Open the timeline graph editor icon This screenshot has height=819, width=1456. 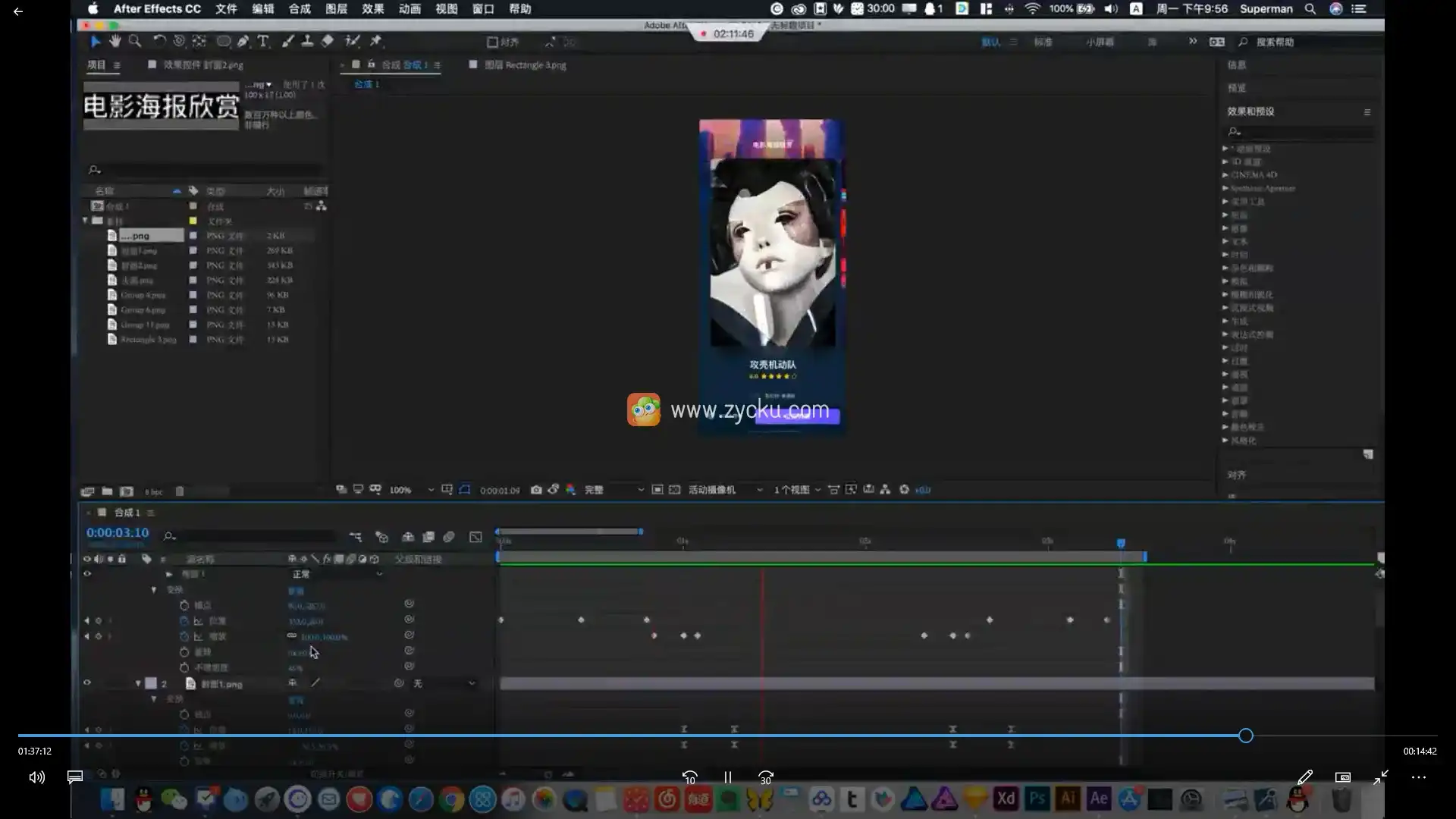(x=475, y=537)
